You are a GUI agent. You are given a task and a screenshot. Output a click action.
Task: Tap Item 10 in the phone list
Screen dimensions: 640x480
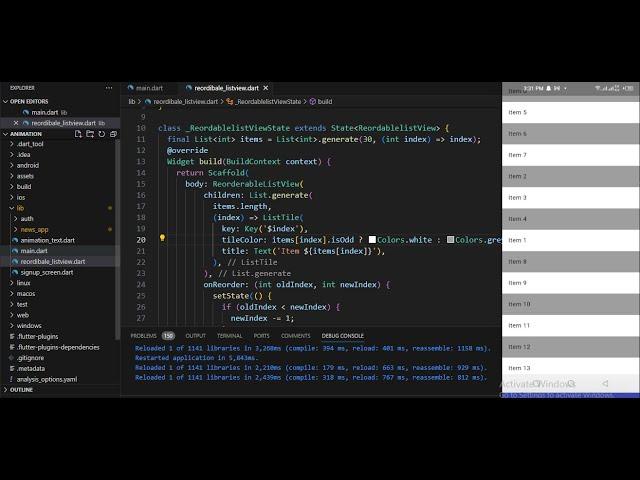(x=570, y=304)
